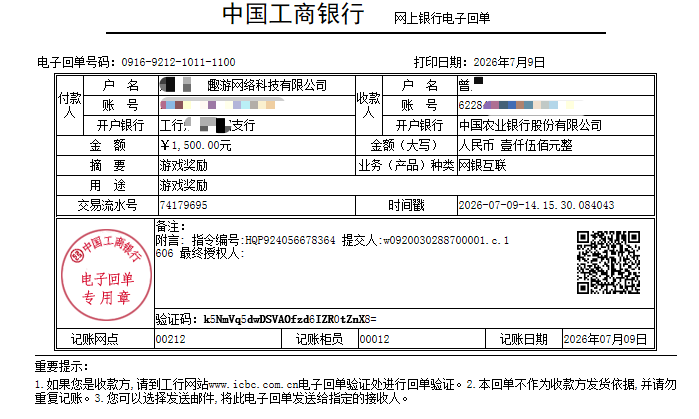Select 游戏奖励 in the 摘要 row
This screenshot has width=699, height=419.
pos(184,165)
